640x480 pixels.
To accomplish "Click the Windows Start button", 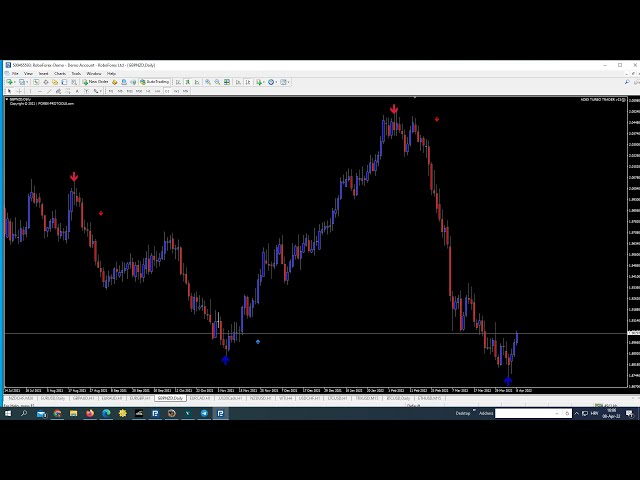I will 8,413.
